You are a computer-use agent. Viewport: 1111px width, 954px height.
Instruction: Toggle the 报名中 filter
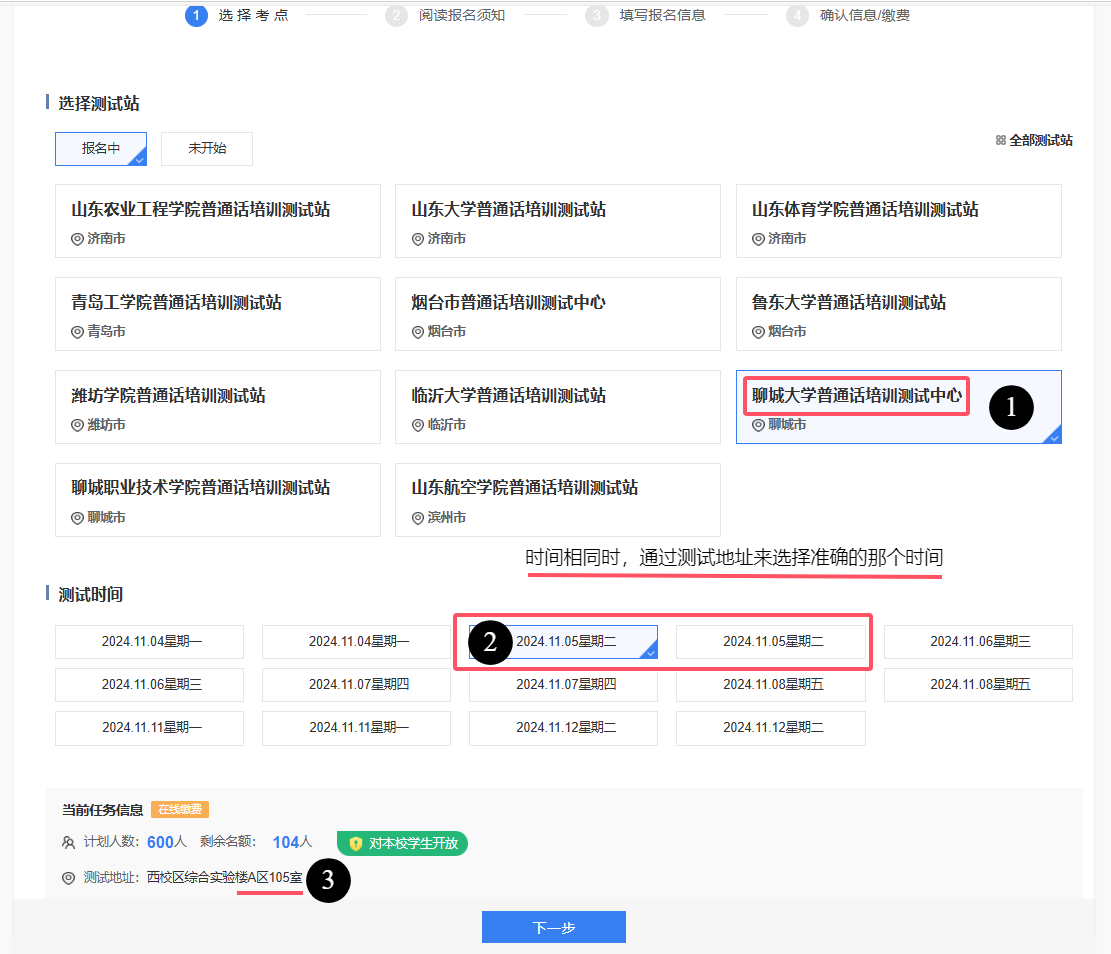coord(101,148)
